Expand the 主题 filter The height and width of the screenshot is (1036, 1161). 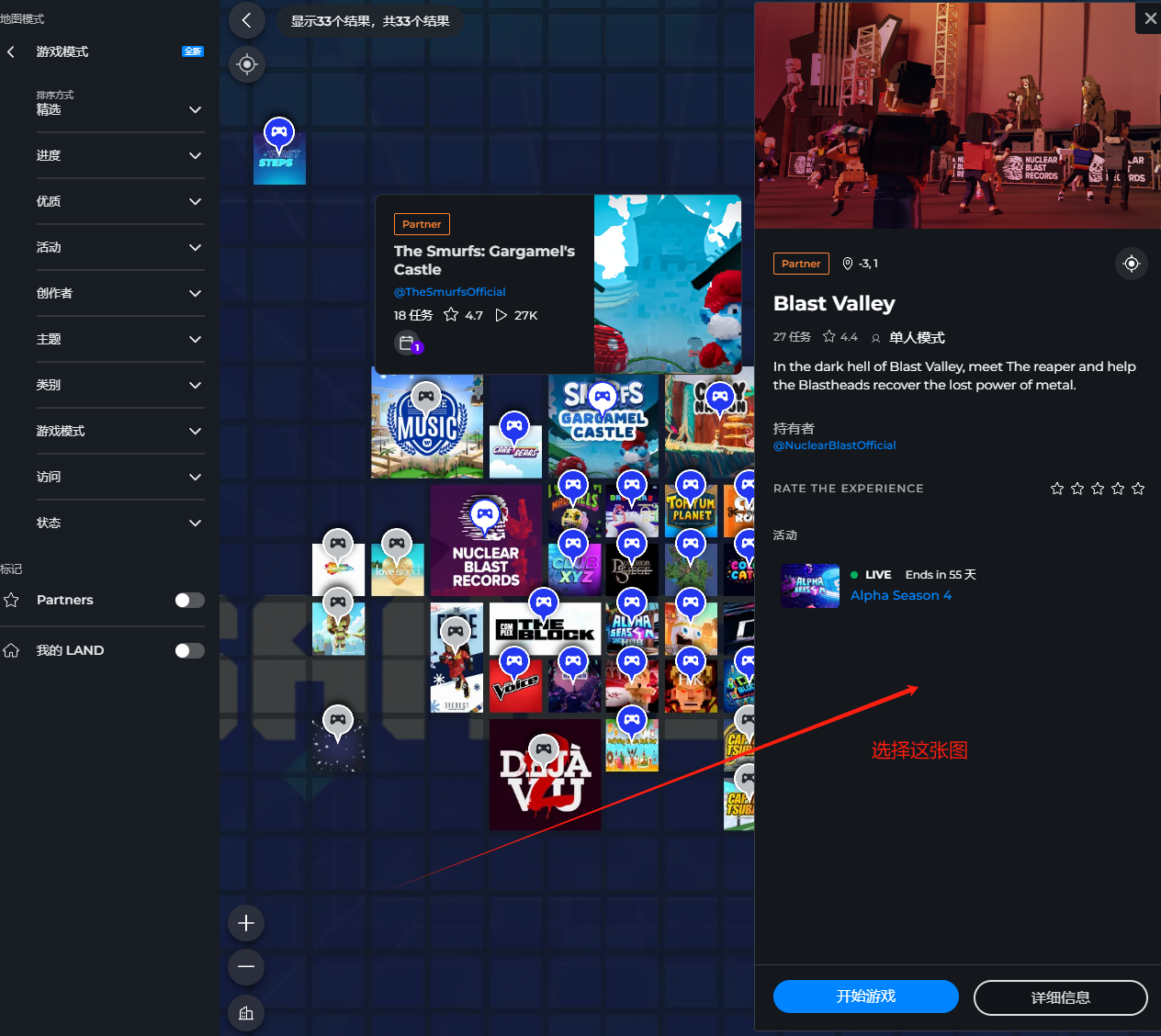point(119,339)
